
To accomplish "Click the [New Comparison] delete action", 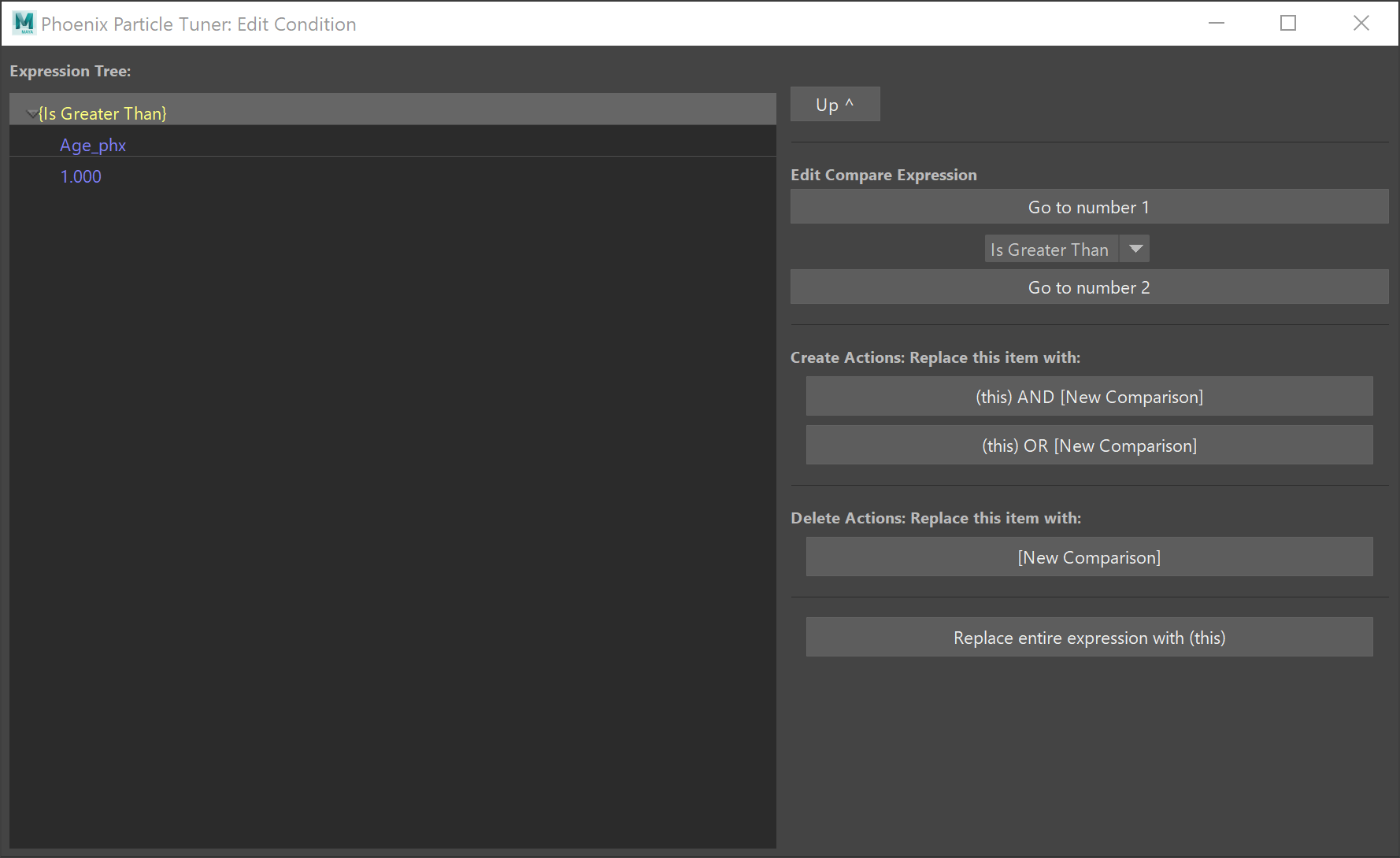I will [1090, 557].
